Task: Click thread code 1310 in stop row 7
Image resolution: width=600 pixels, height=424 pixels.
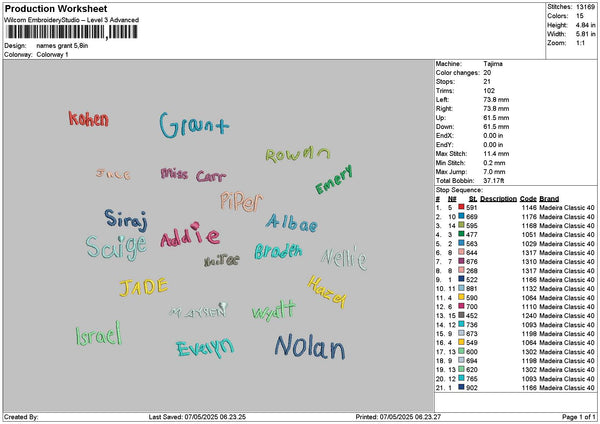Action: pos(529,261)
